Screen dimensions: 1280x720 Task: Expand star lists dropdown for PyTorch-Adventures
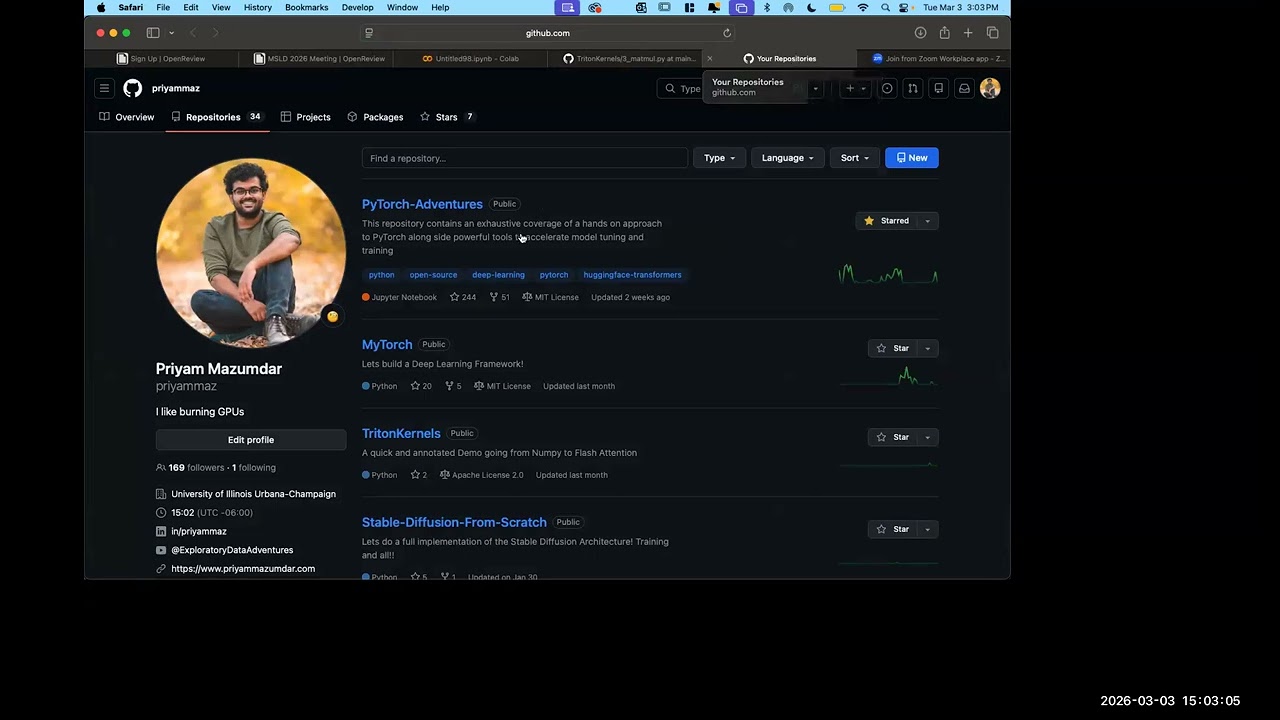[x=927, y=221]
